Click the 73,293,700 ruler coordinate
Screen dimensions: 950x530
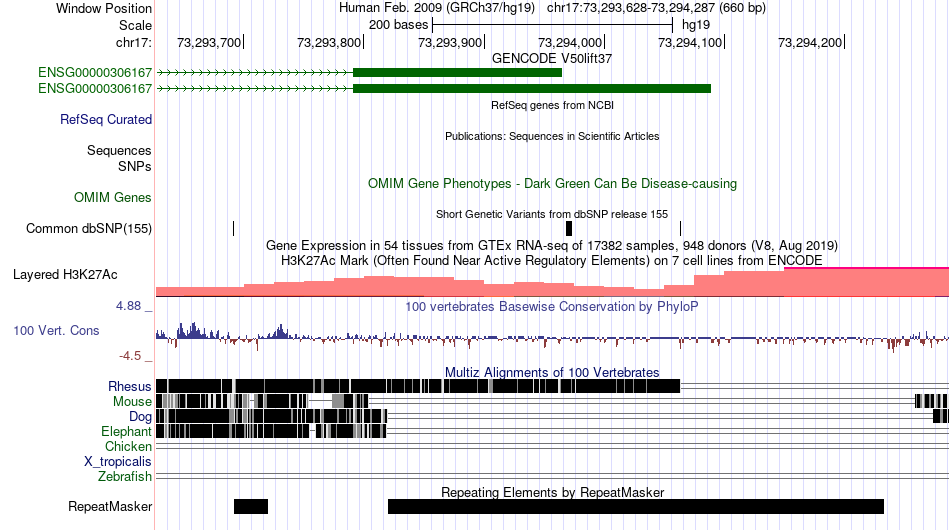[209, 42]
